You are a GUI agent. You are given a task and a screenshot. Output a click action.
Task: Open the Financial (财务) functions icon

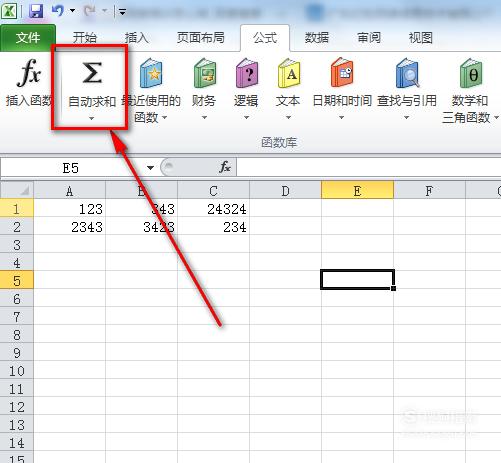tap(204, 73)
